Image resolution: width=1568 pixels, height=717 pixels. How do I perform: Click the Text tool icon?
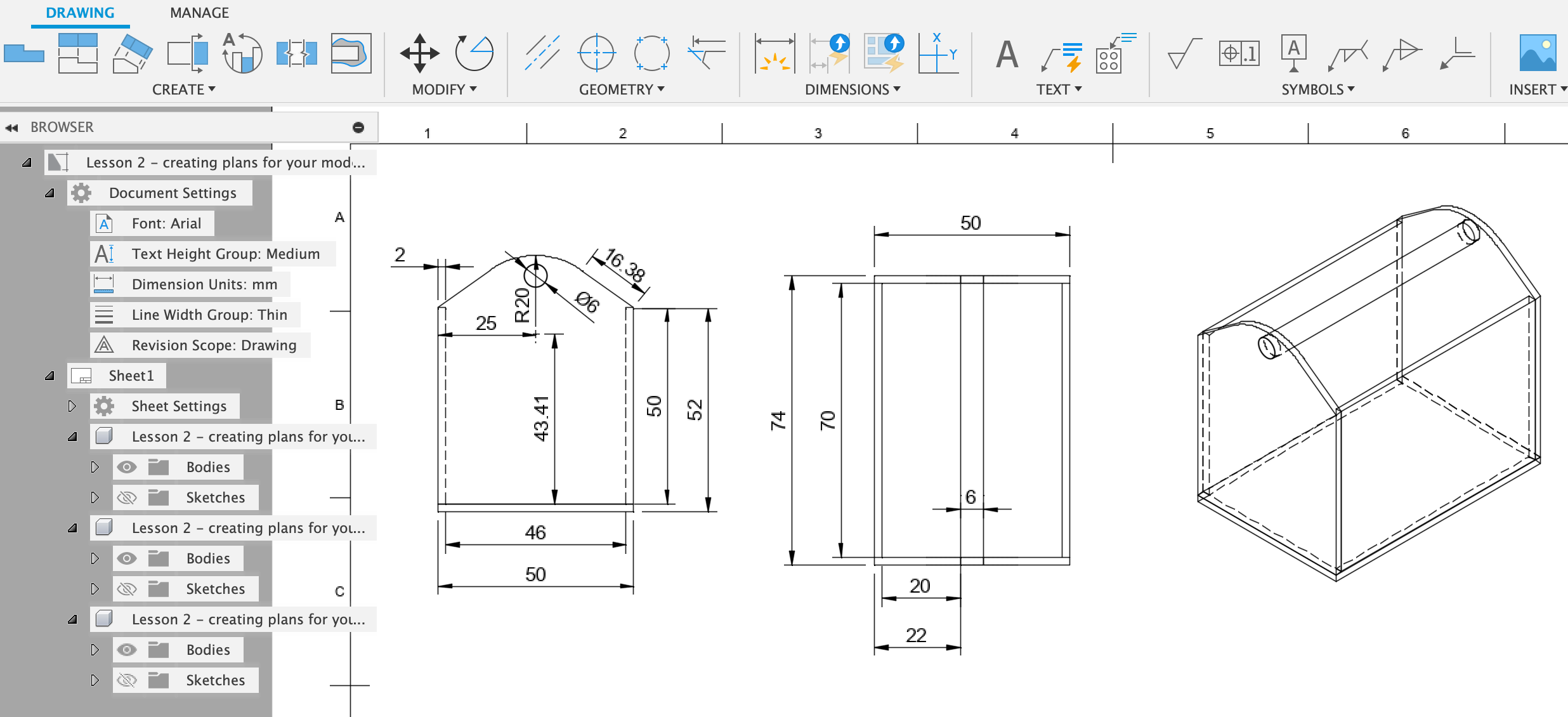(1007, 55)
